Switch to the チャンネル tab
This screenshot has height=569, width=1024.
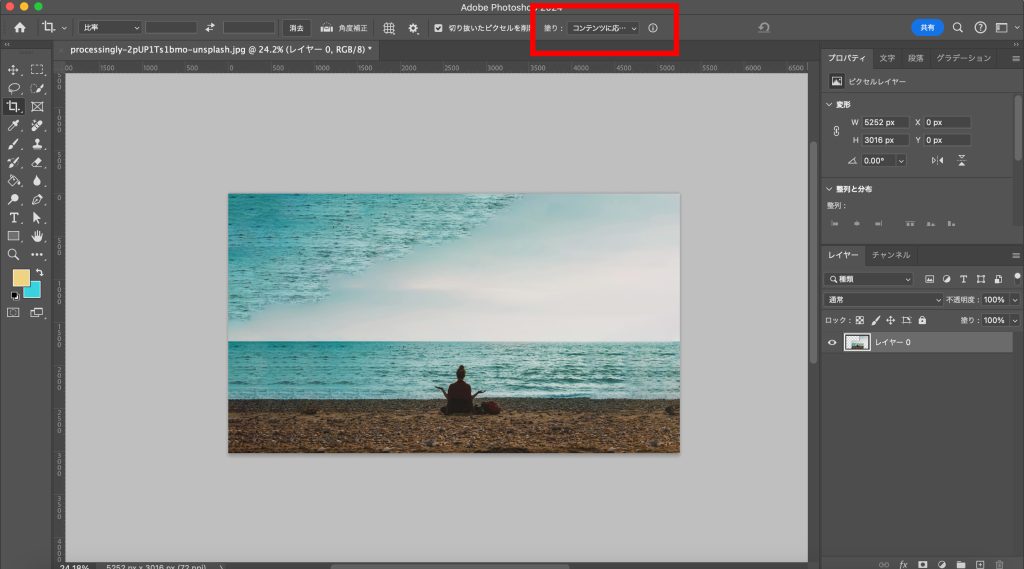click(x=890, y=255)
